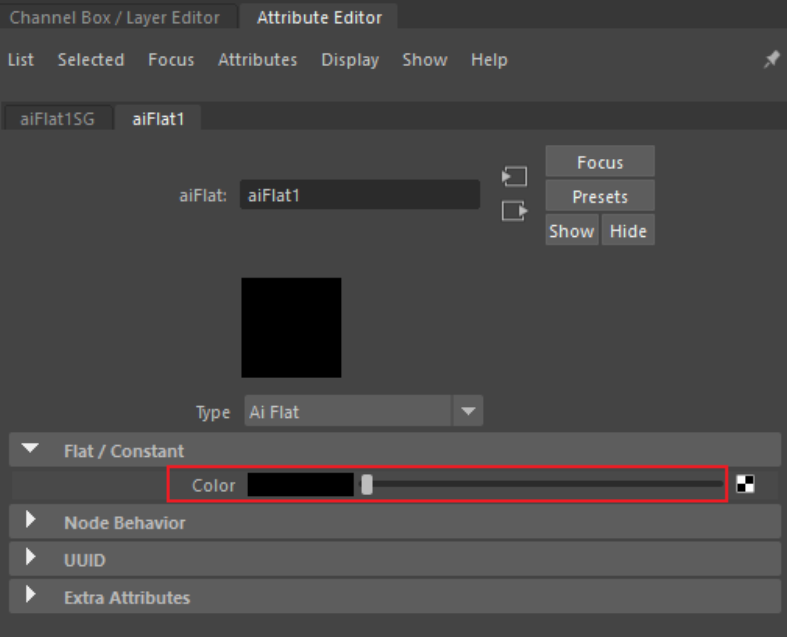Click the Focus button

600,162
